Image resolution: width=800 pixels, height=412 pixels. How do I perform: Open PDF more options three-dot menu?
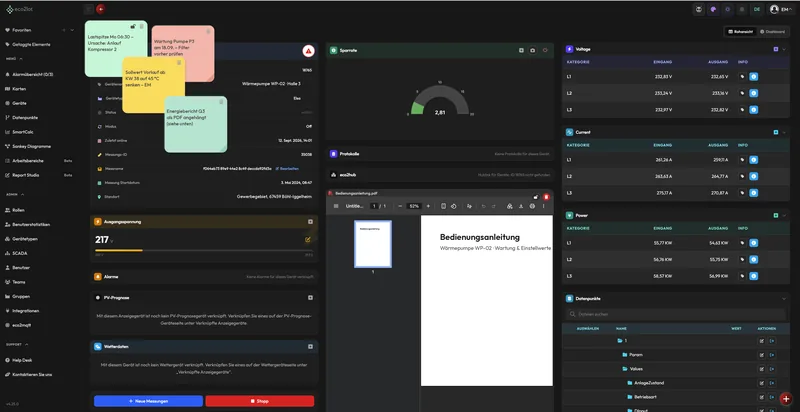point(543,206)
